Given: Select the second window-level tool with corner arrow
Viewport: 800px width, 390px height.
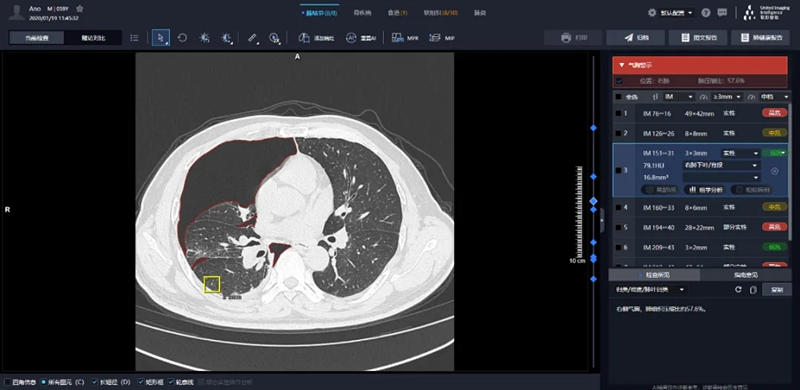Looking at the screenshot, I should (226, 38).
